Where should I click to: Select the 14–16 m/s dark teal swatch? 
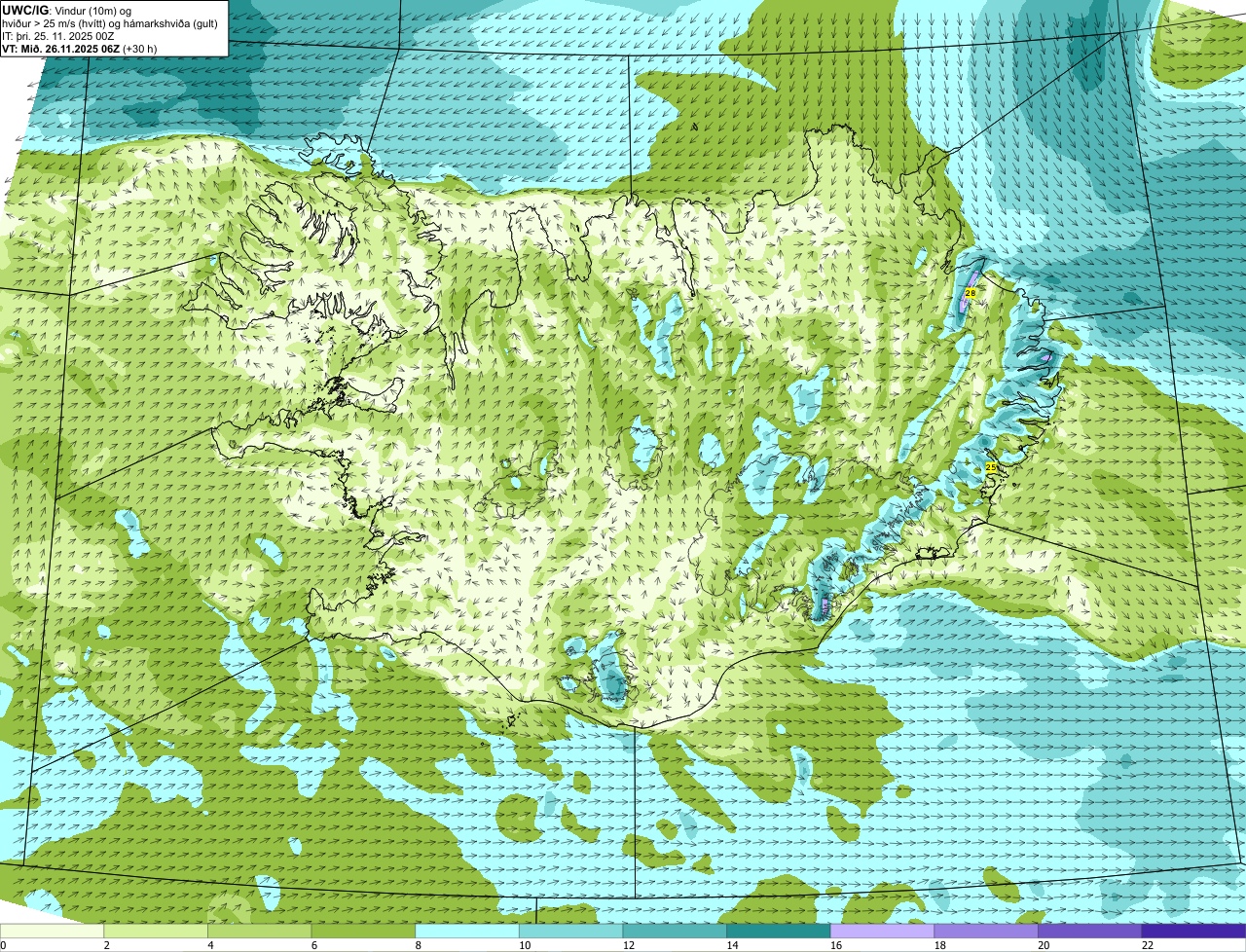click(779, 931)
